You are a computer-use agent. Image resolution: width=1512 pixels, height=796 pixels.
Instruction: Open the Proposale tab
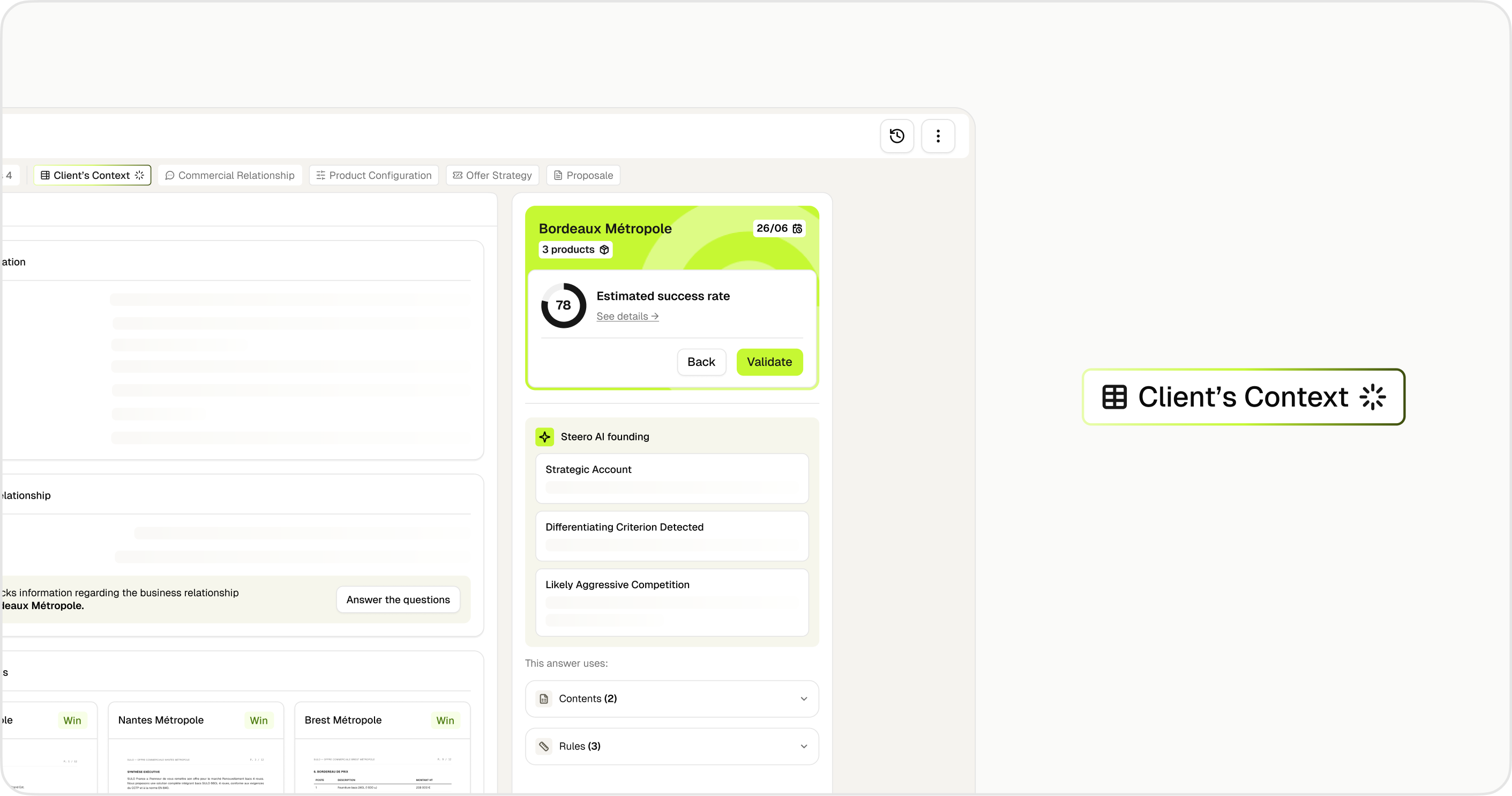(583, 175)
